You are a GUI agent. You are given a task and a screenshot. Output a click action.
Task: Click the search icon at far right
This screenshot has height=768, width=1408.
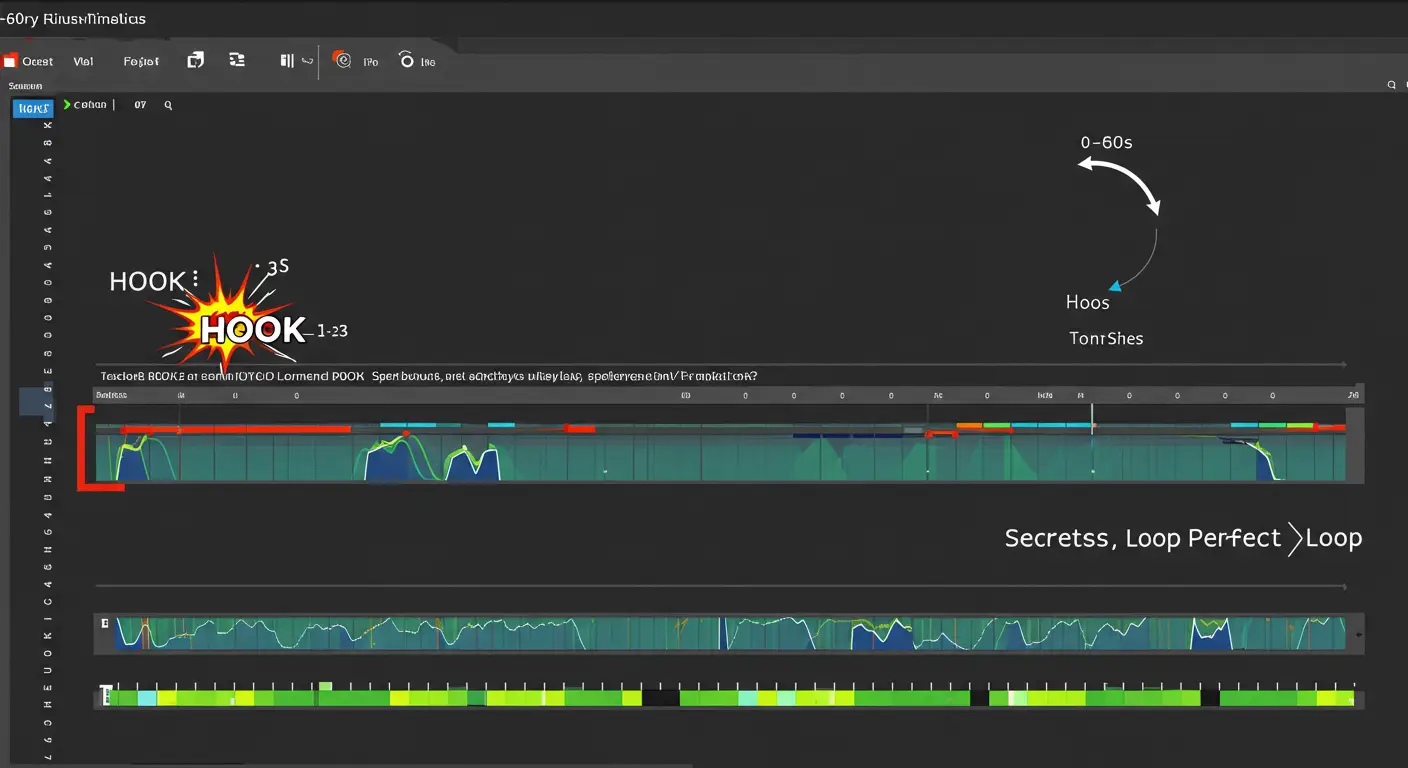coord(1391,86)
